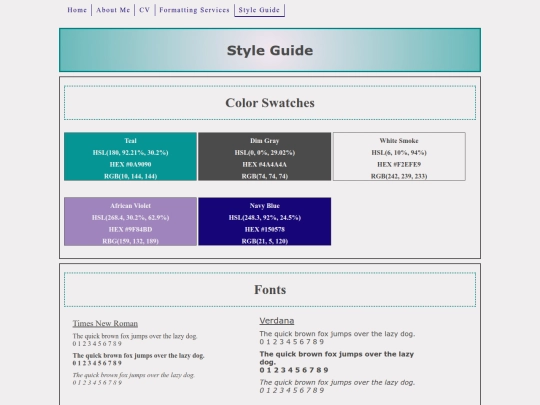Screen dimensions: 540x405
Task: Open the Formatting Services page
Action: [x=194, y=10]
